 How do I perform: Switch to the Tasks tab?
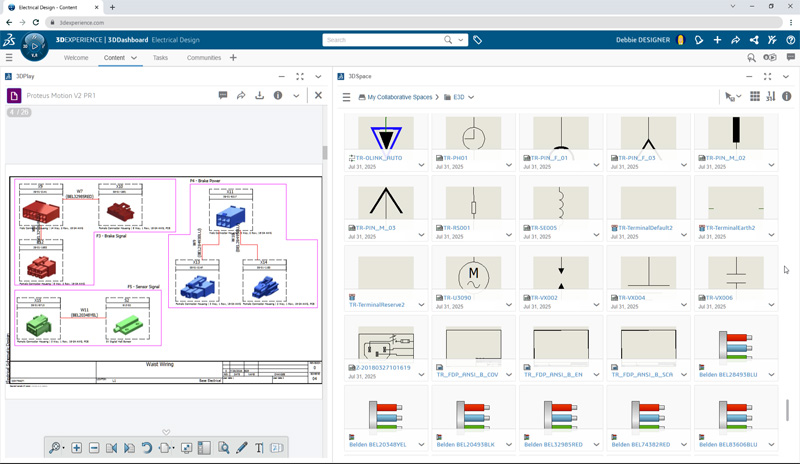[x=160, y=58]
